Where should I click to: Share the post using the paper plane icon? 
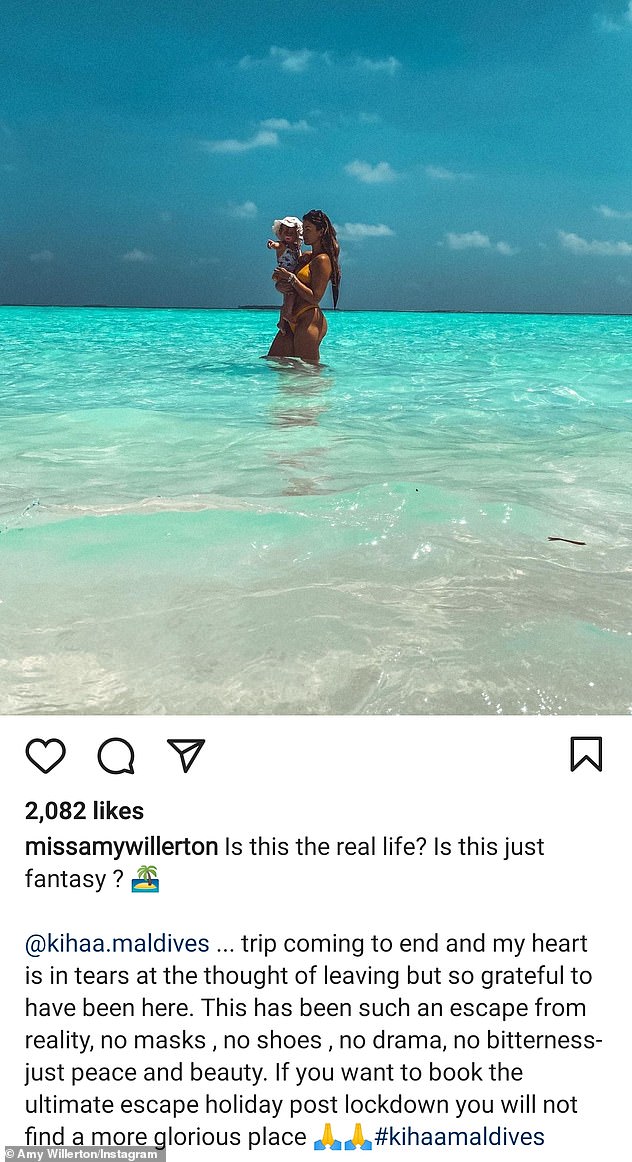185,754
